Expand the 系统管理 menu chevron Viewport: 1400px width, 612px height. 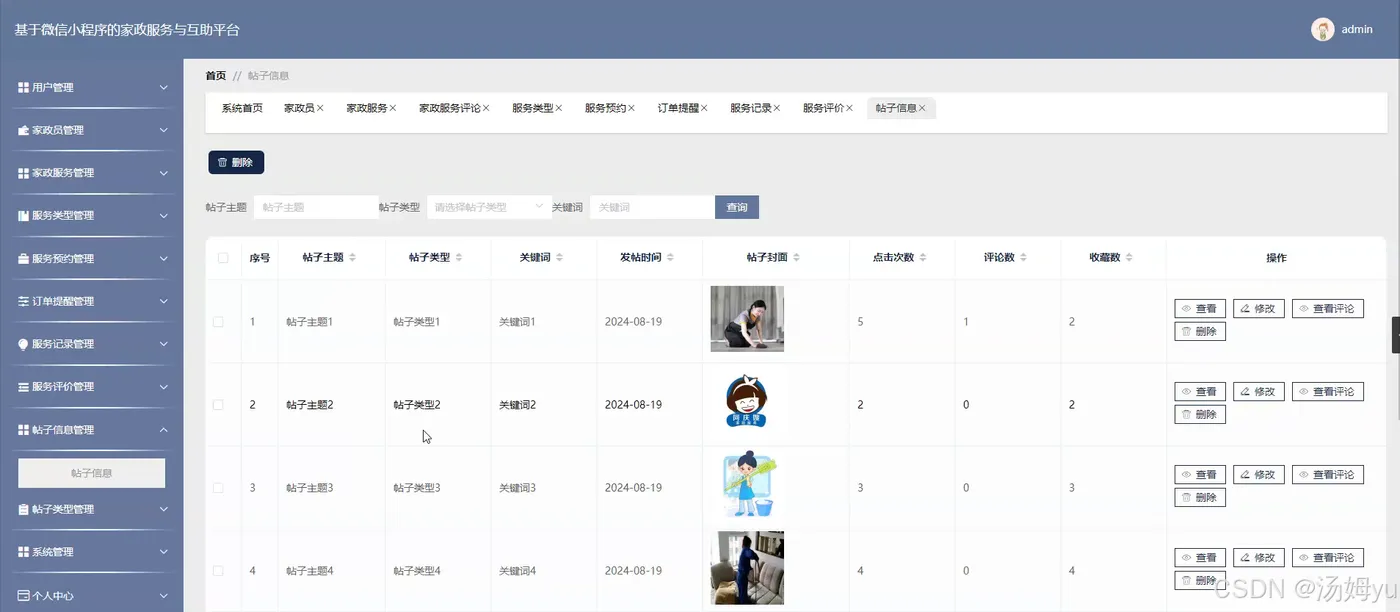pos(164,552)
